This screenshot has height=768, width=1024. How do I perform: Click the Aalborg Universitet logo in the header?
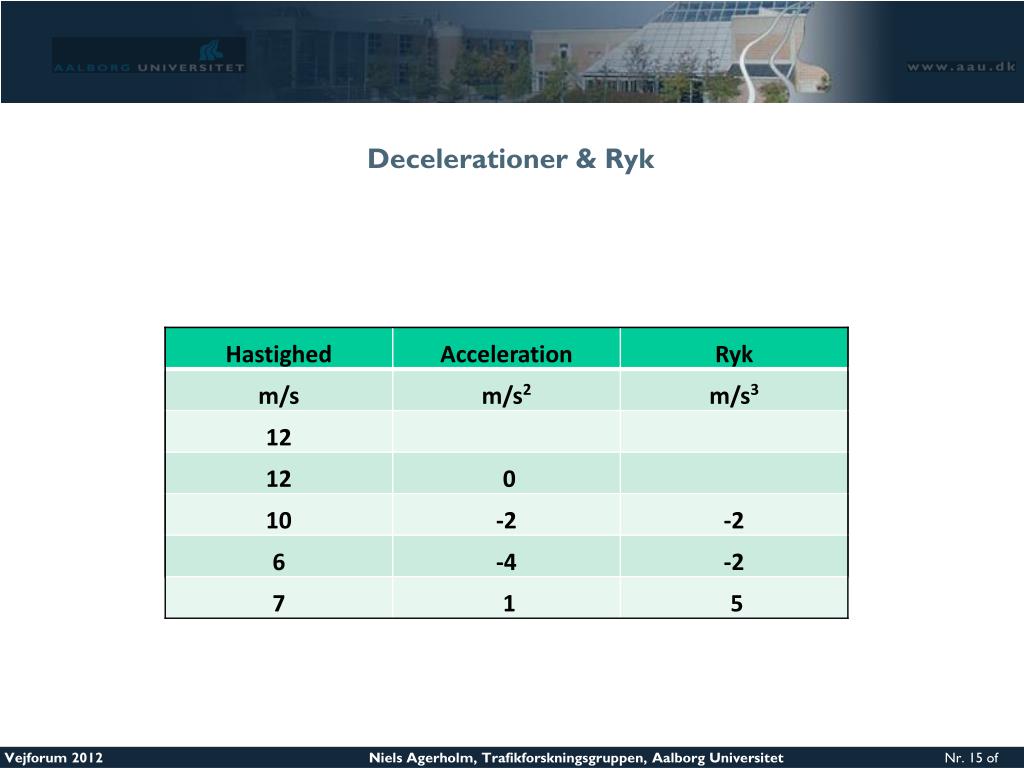click(x=149, y=56)
